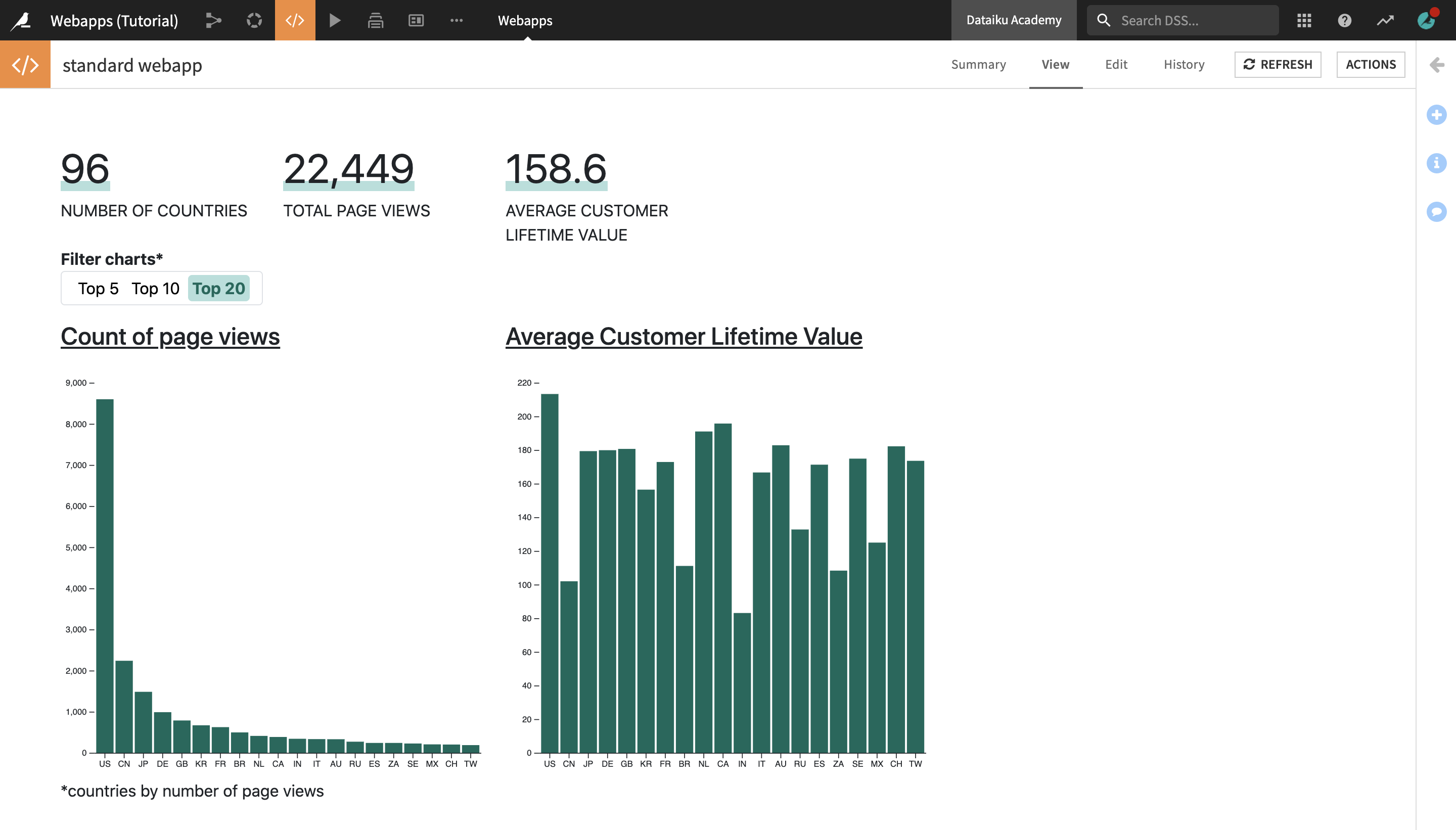The height and width of the screenshot is (830, 1456).
Task: Click the Webapps (Tutorial) project name
Action: [114, 21]
